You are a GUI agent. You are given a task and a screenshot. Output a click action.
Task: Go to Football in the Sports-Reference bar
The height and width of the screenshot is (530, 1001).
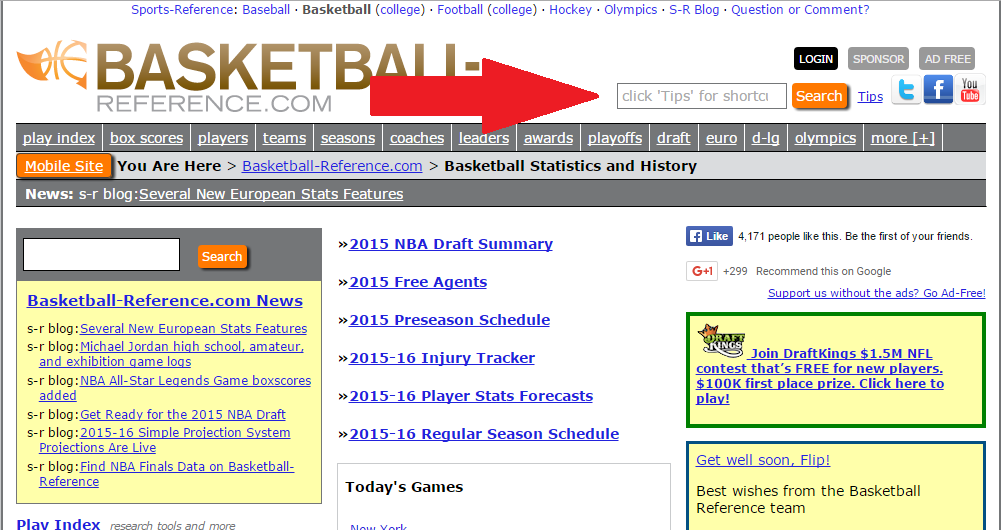[459, 10]
